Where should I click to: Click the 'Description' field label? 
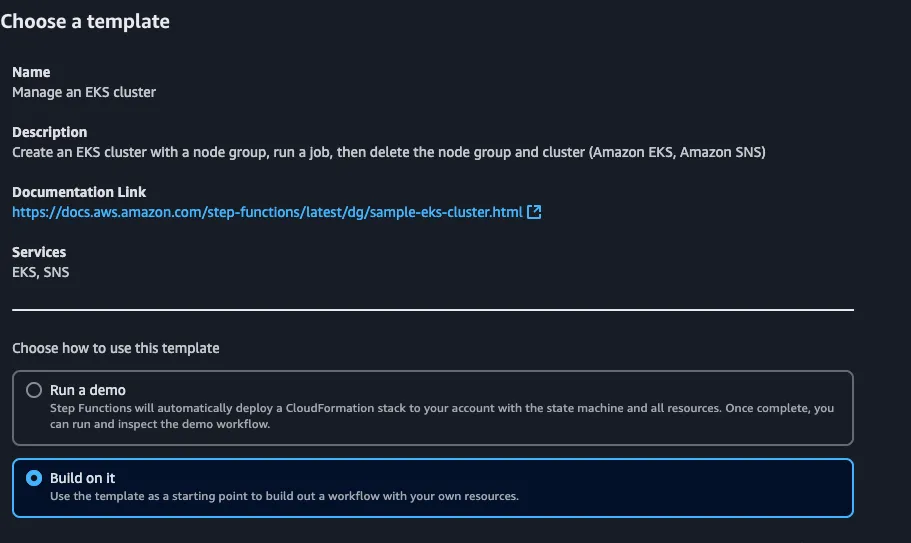tap(49, 132)
